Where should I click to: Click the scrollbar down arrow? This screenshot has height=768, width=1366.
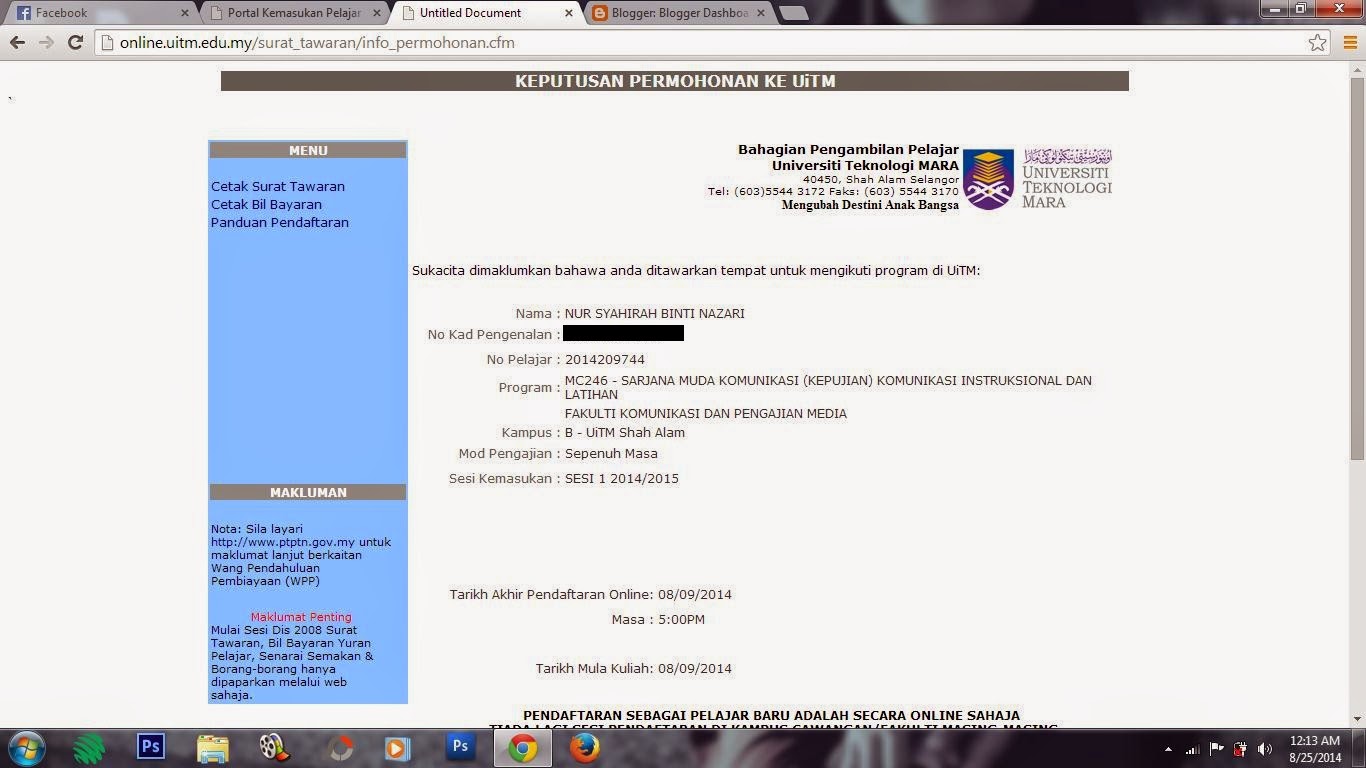tap(1357, 718)
